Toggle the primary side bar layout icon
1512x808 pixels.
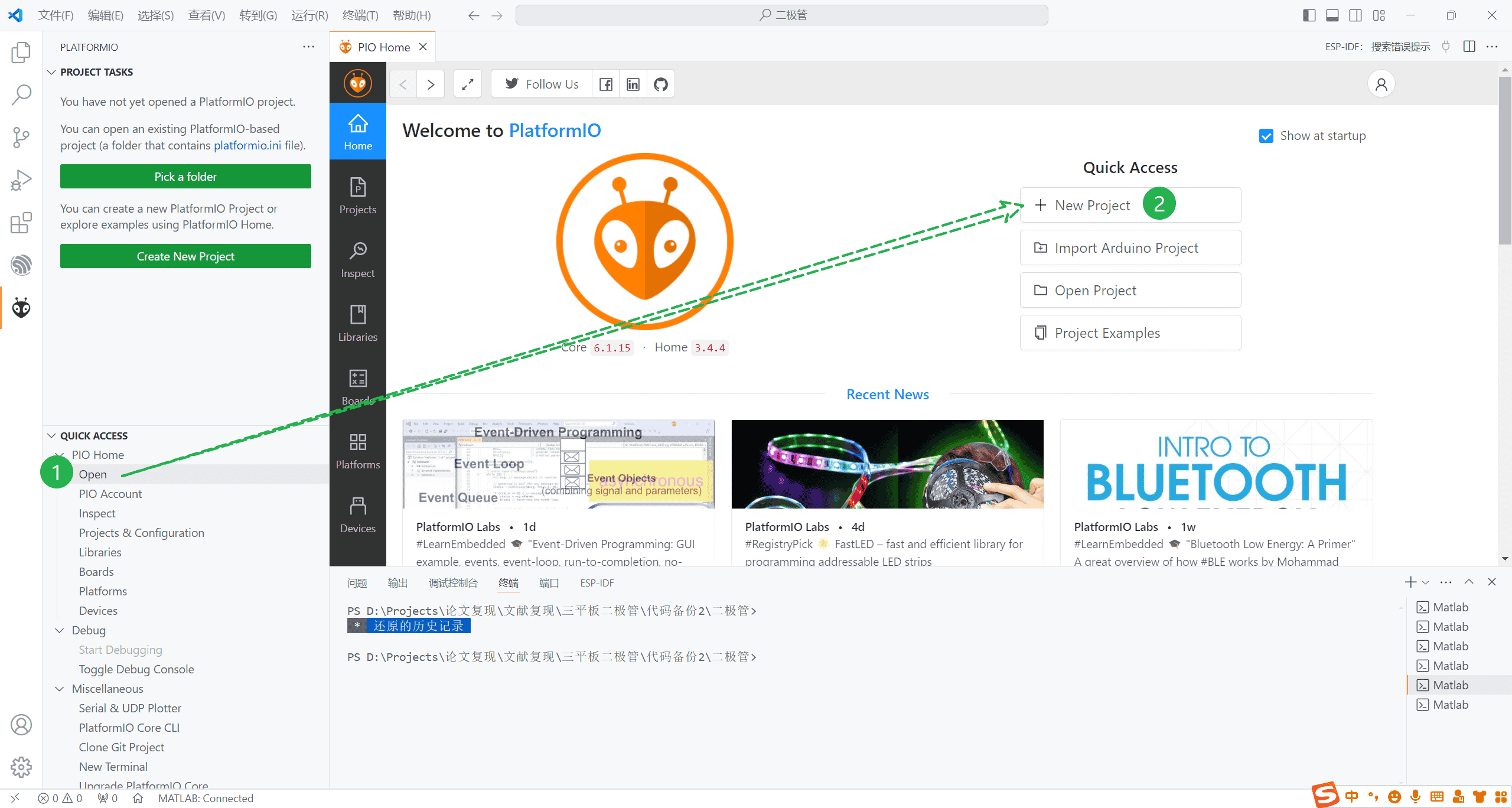1309,15
